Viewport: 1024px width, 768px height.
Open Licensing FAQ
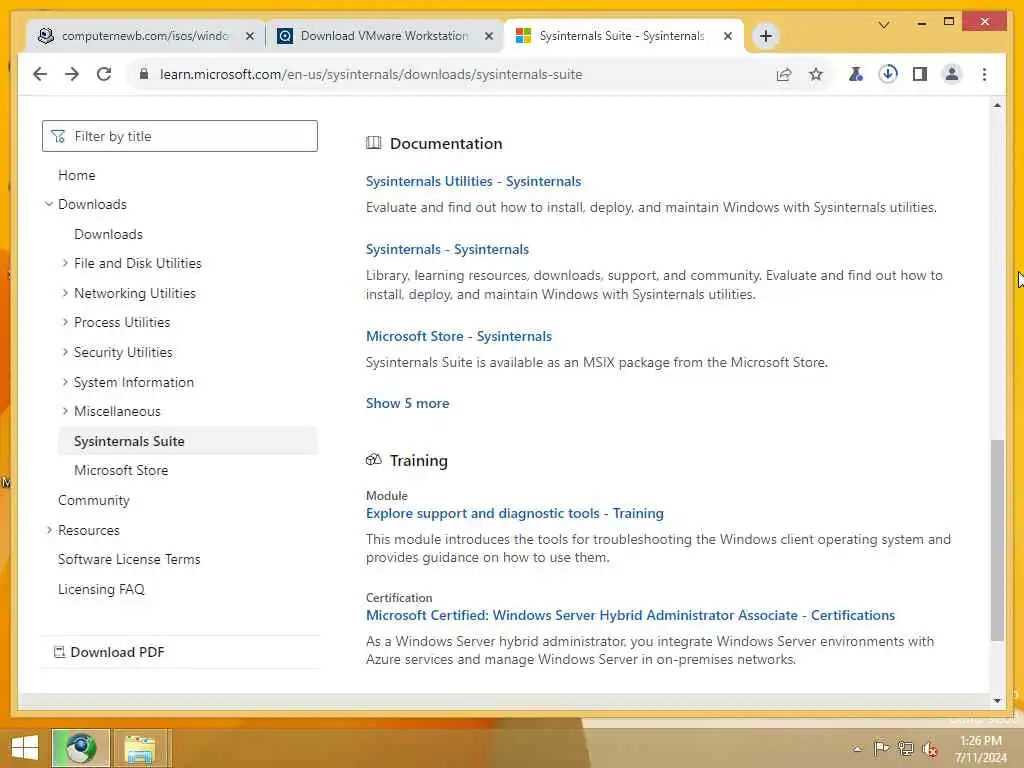(101, 589)
